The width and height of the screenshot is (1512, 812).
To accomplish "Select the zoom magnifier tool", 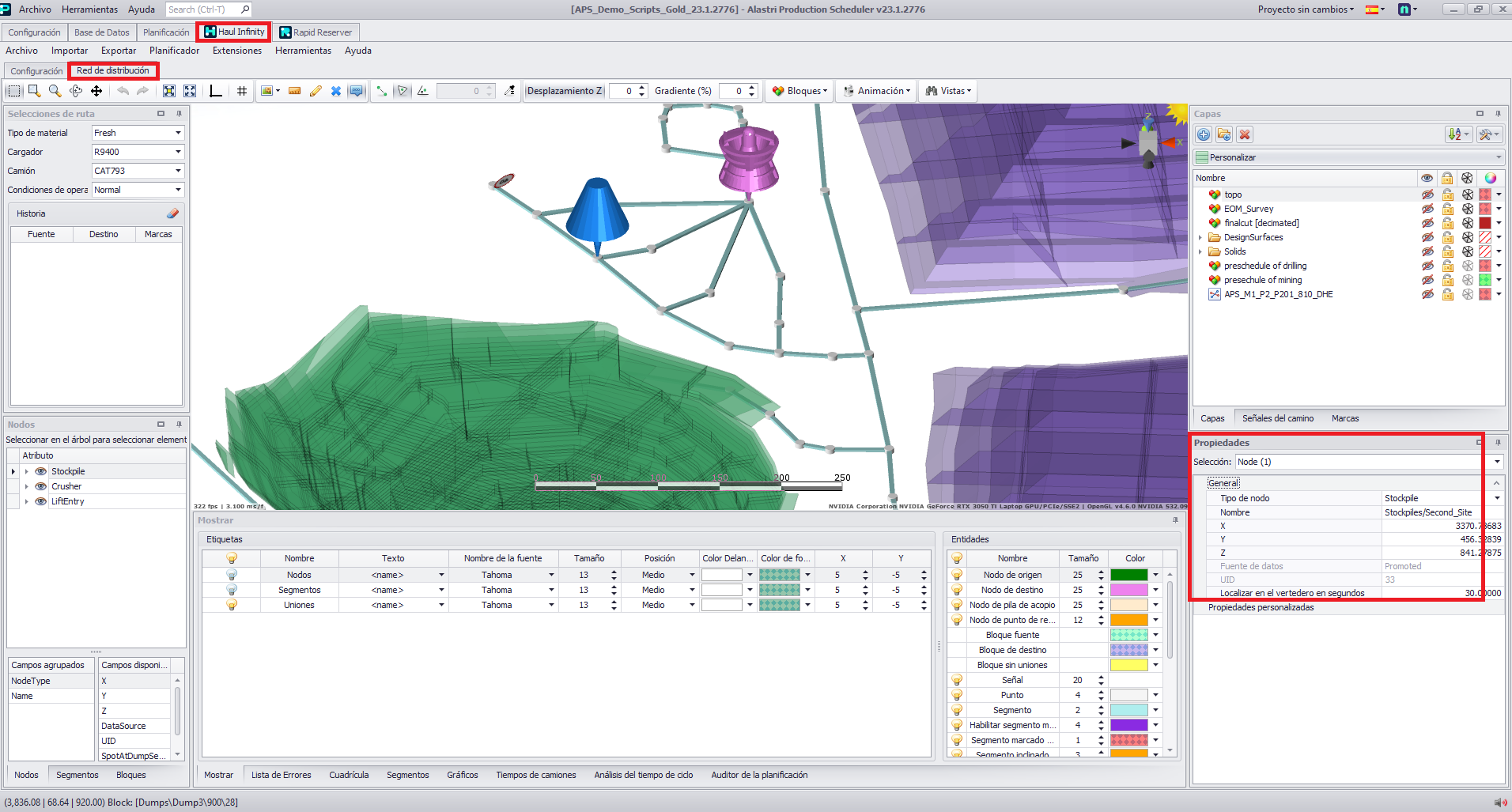I will pos(55,91).
